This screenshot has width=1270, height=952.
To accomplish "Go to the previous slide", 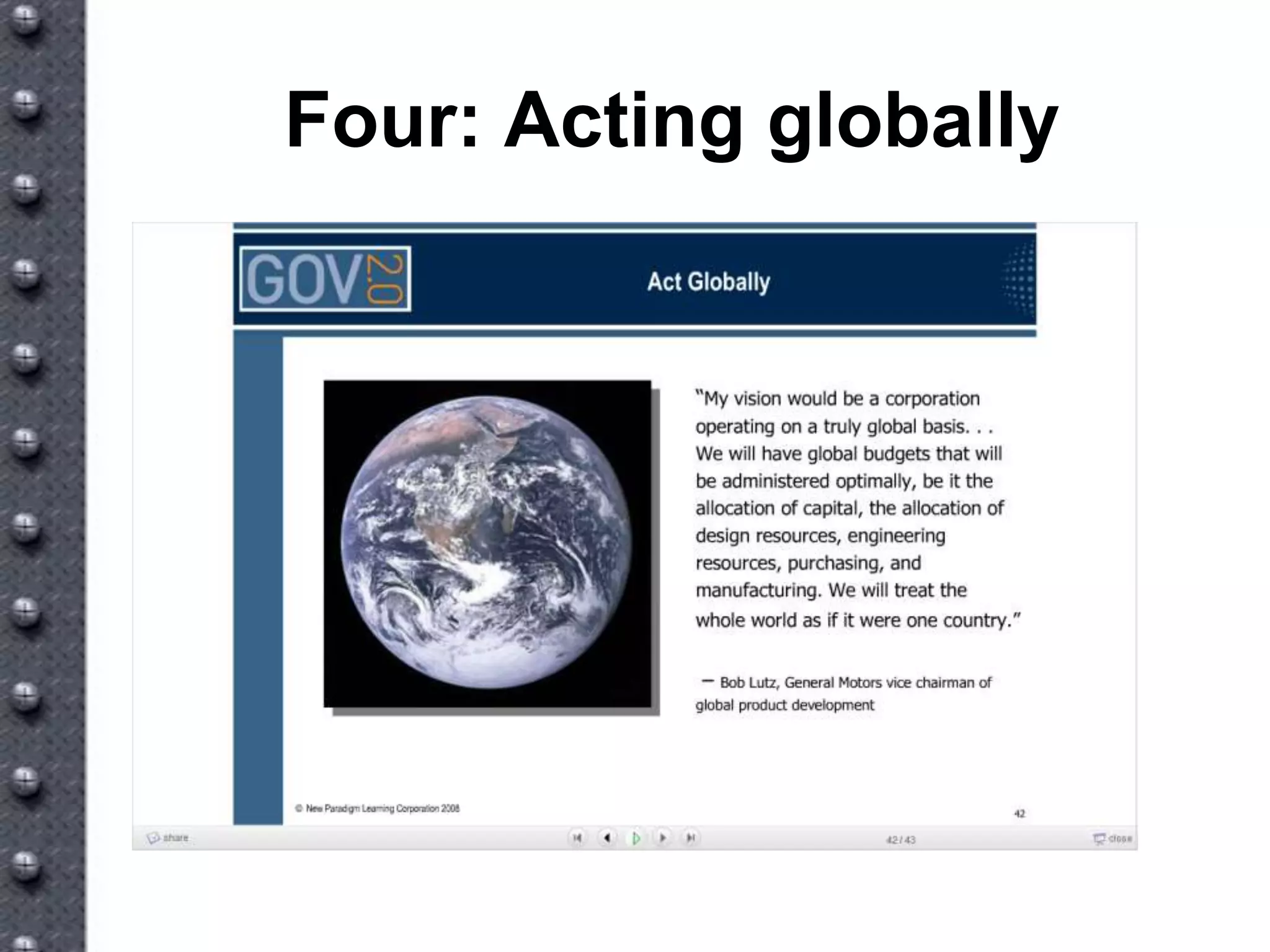I will click(x=606, y=838).
